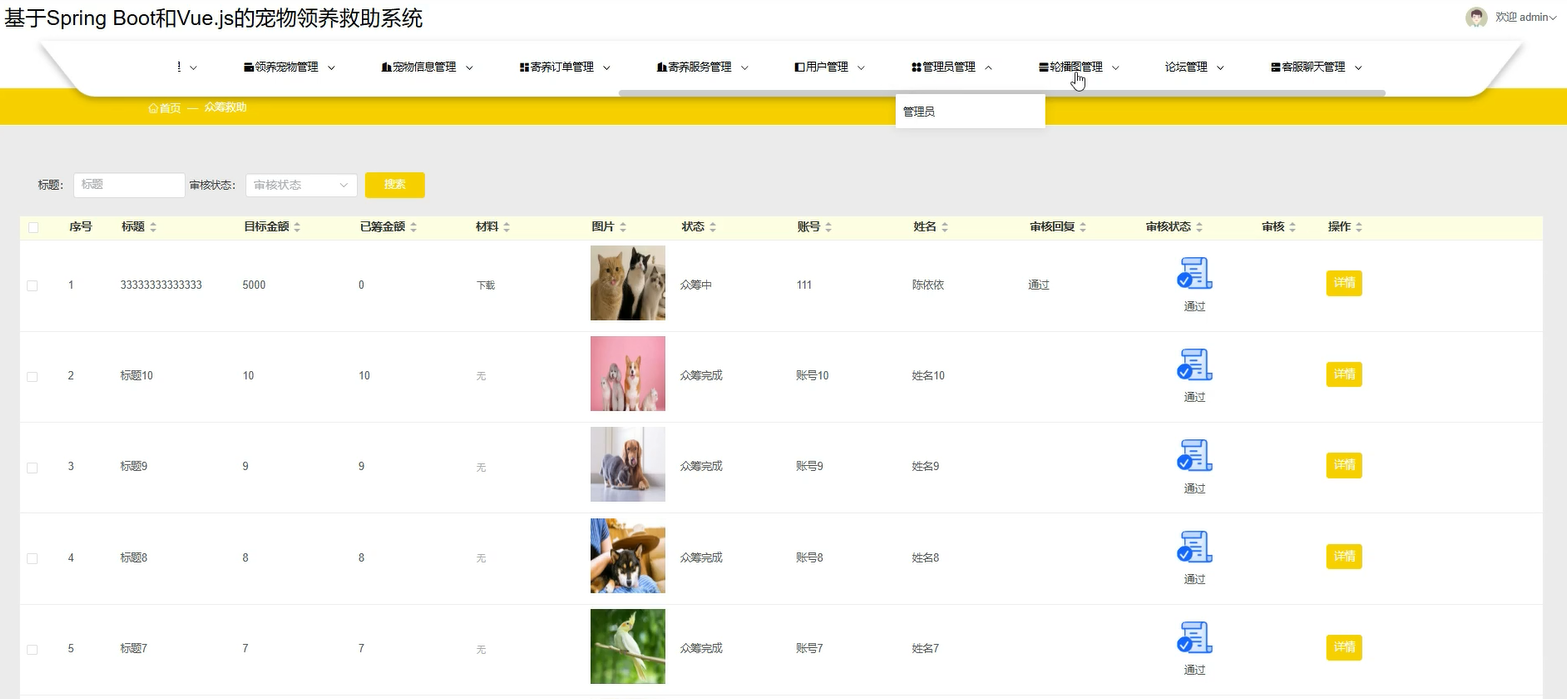The width and height of the screenshot is (1567, 699).
Task: Open the 审核状态 filter dropdown
Action: (301, 185)
